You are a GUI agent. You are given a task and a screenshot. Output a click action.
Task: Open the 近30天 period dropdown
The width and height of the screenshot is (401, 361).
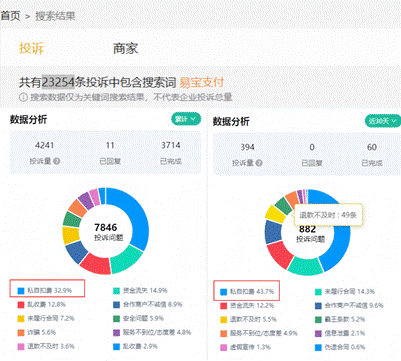click(383, 121)
